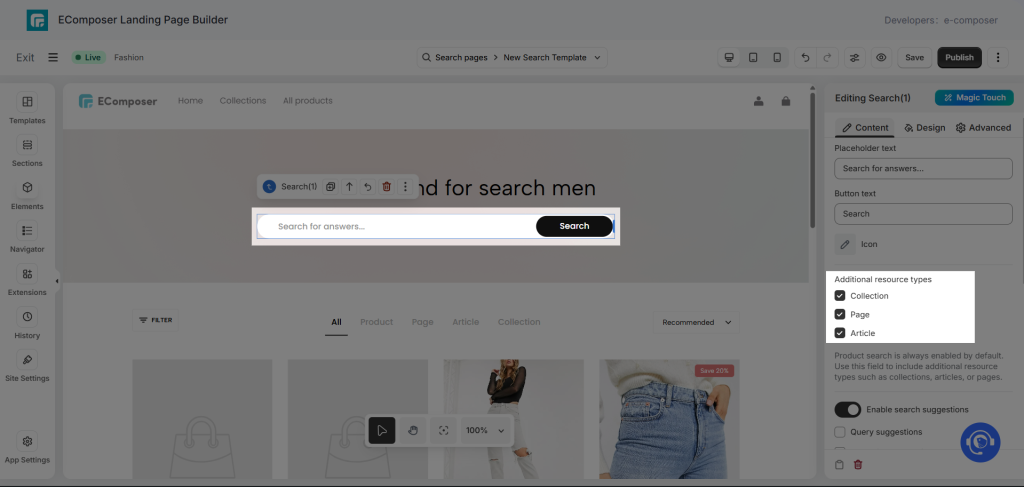1024x487 pixels.
Task: Click the account user icon in header
Action: tap(759, 101)
